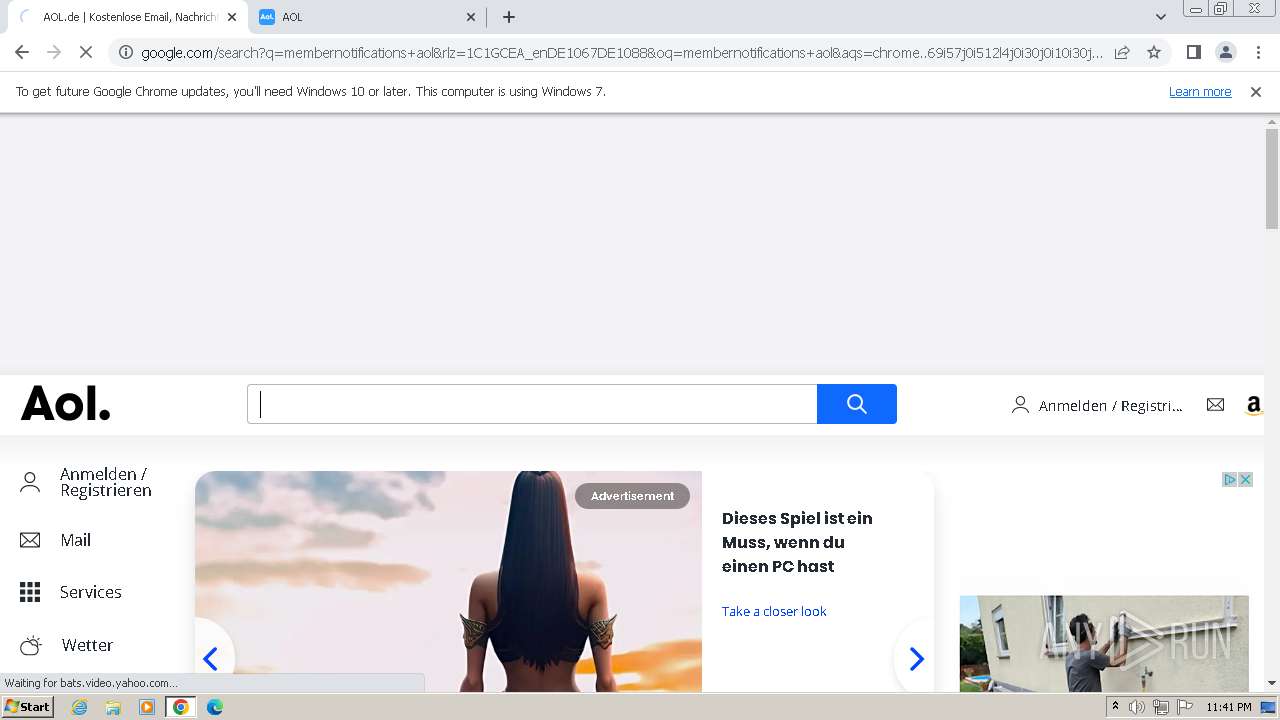1280x720 pixels.
Task: Close the second AOL tab
Action: [471, 17]
